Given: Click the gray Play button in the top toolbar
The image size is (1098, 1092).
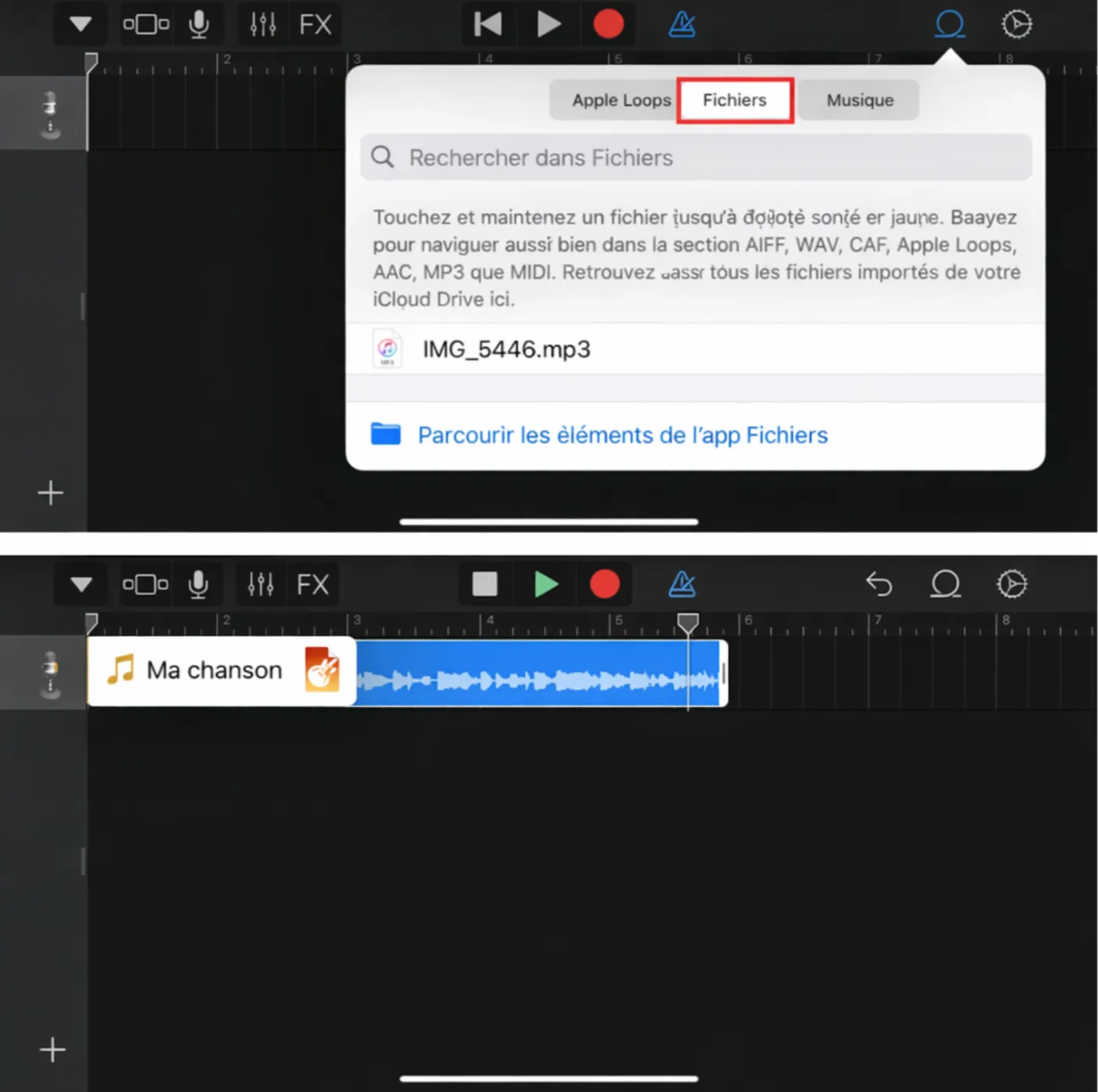Looking at the screenshot, I should [549, 24].
